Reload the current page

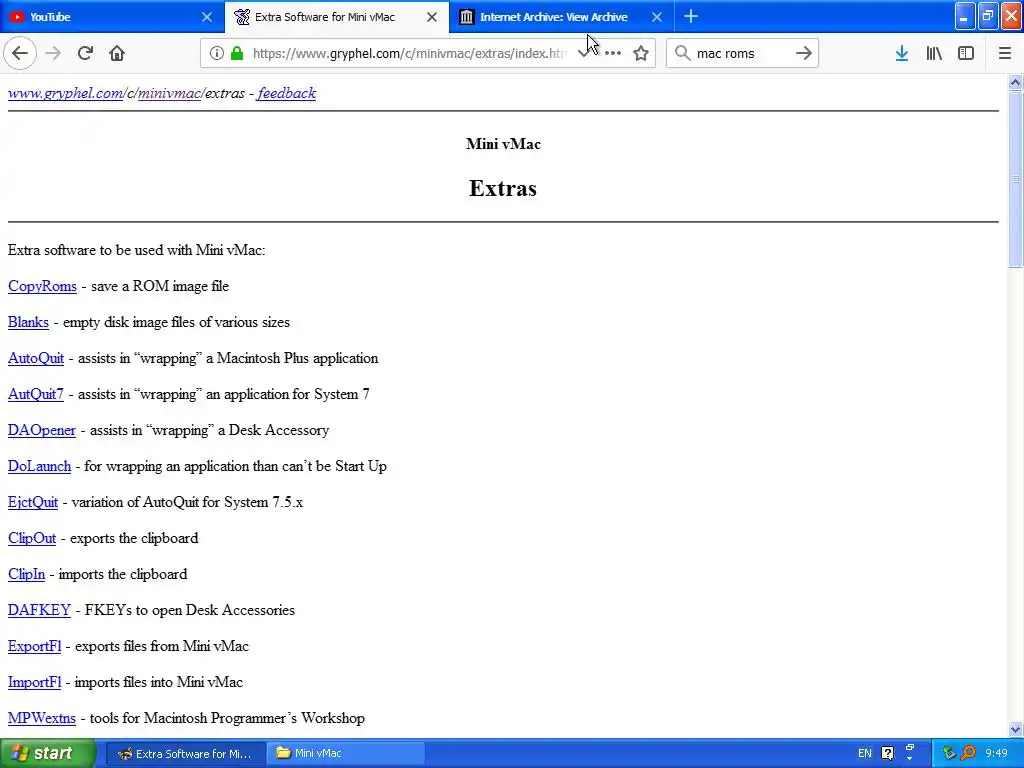[85, 53]
